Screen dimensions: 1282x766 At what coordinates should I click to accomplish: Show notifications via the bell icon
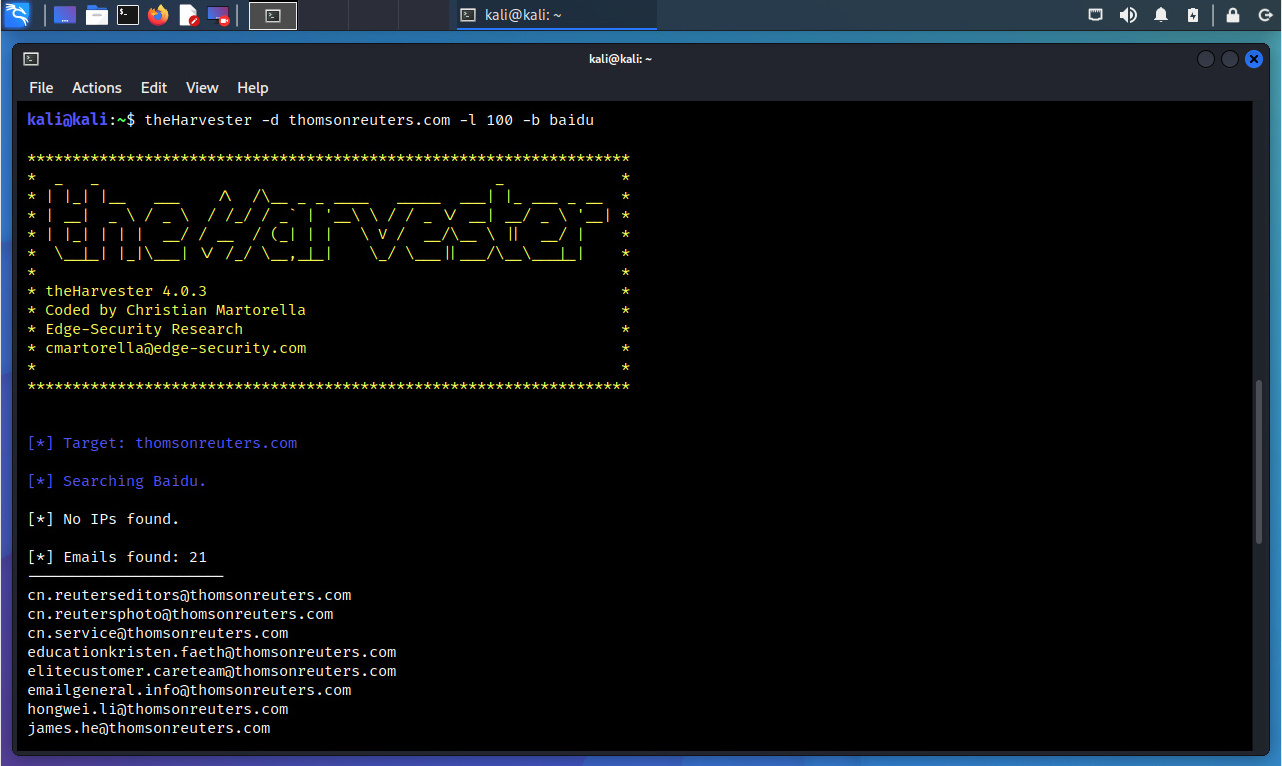coord(1161,15)
